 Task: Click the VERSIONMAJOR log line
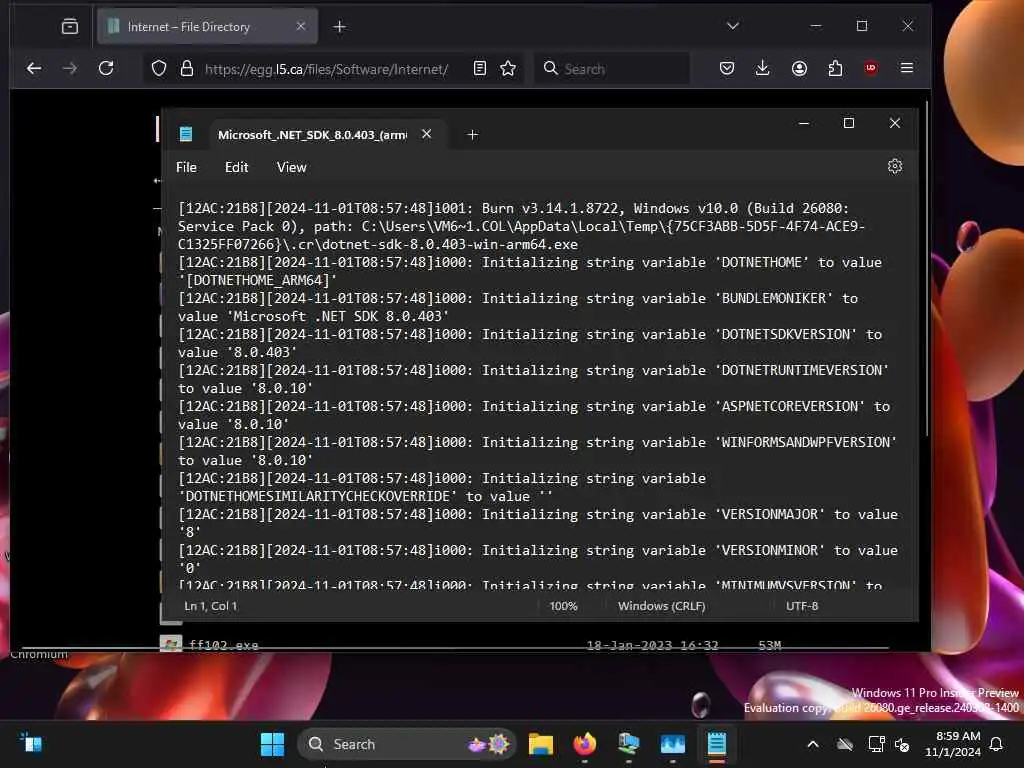(x=537, y=523)
